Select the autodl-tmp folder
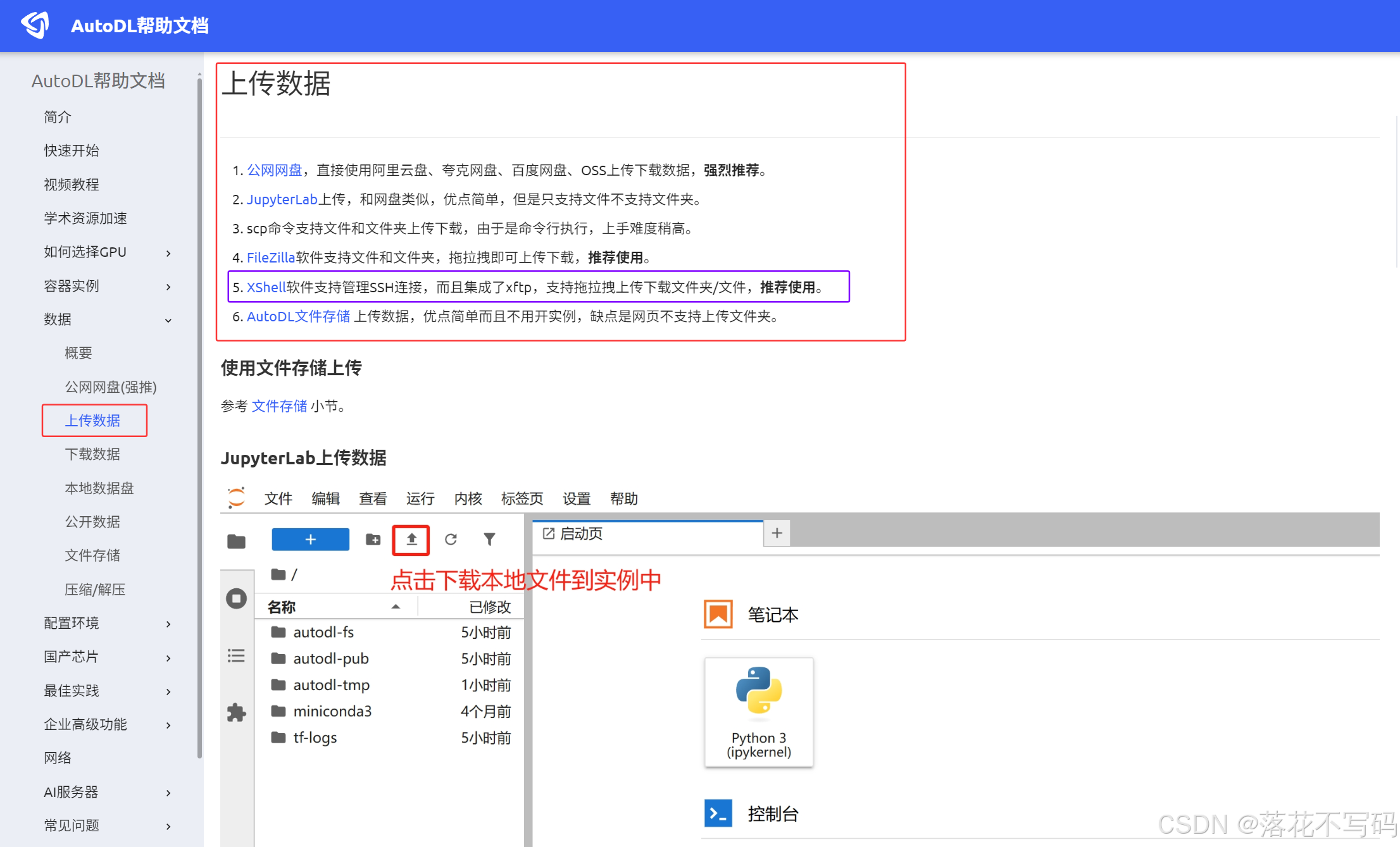Screen dimensions: 1400x847 [390, 685]
